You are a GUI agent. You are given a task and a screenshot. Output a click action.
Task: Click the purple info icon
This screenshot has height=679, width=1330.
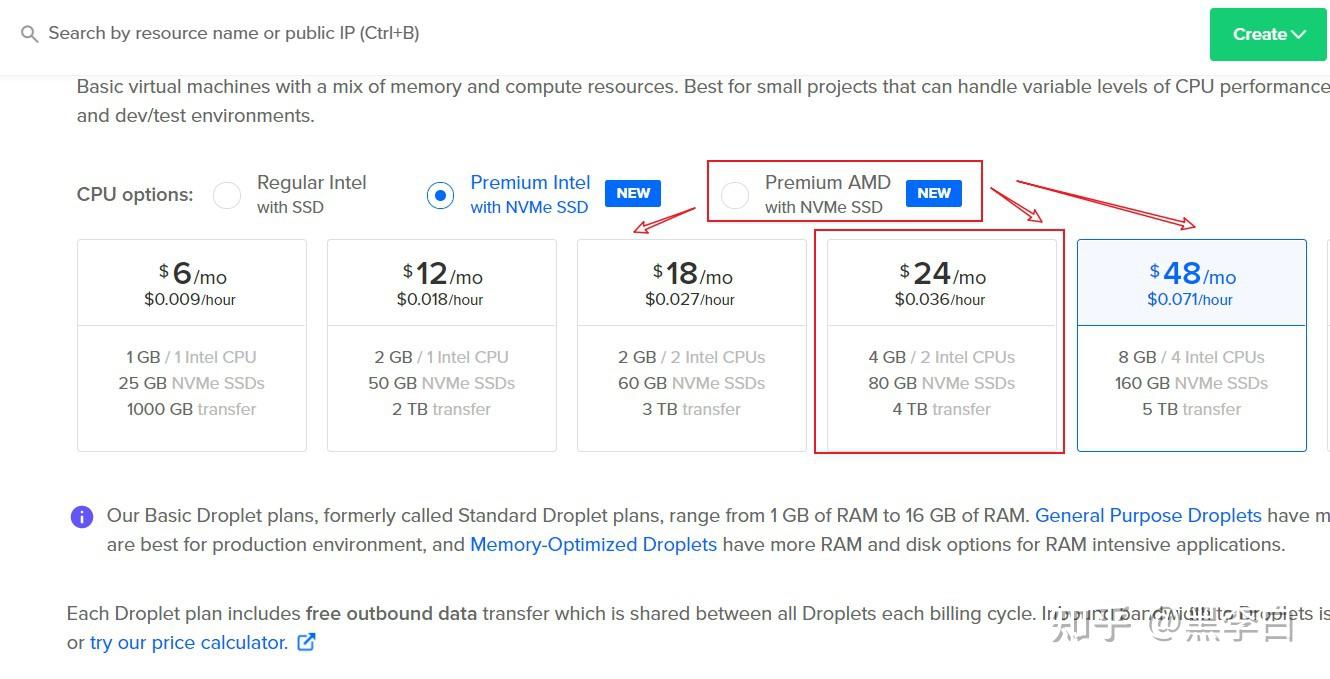click(82, 517)
